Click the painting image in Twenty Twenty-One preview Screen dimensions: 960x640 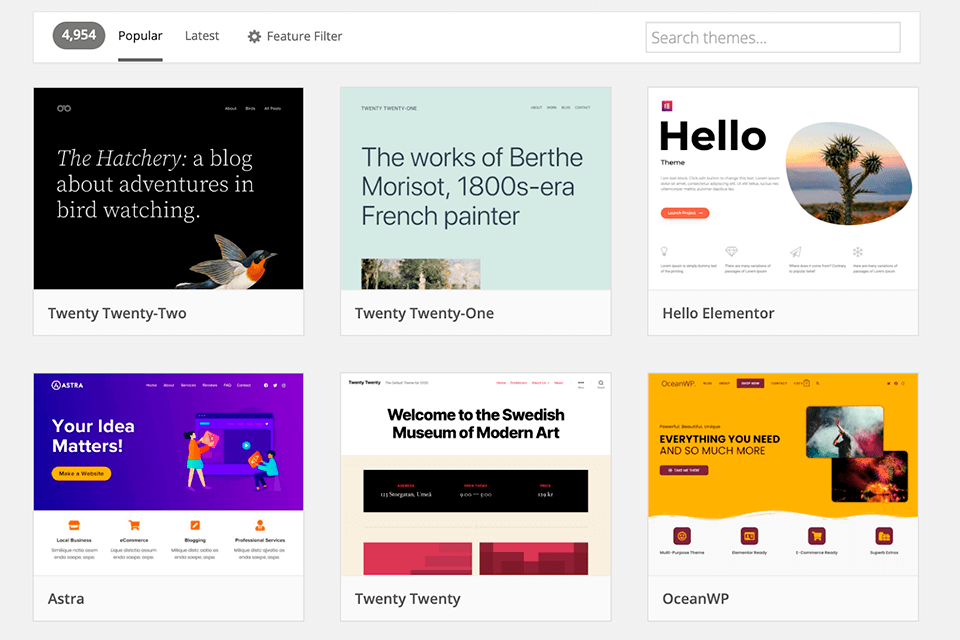[x=421, y=274]
